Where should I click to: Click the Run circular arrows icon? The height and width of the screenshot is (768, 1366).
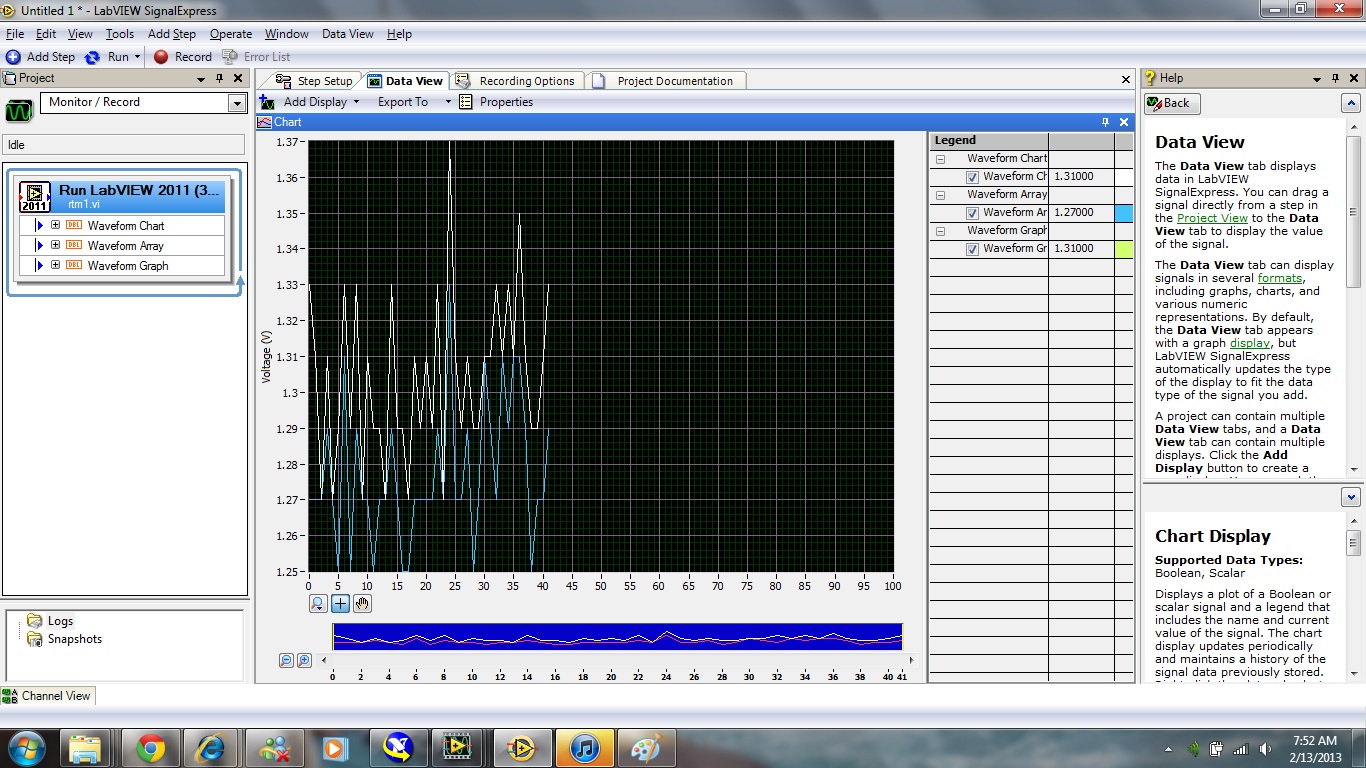pos(92,57)
